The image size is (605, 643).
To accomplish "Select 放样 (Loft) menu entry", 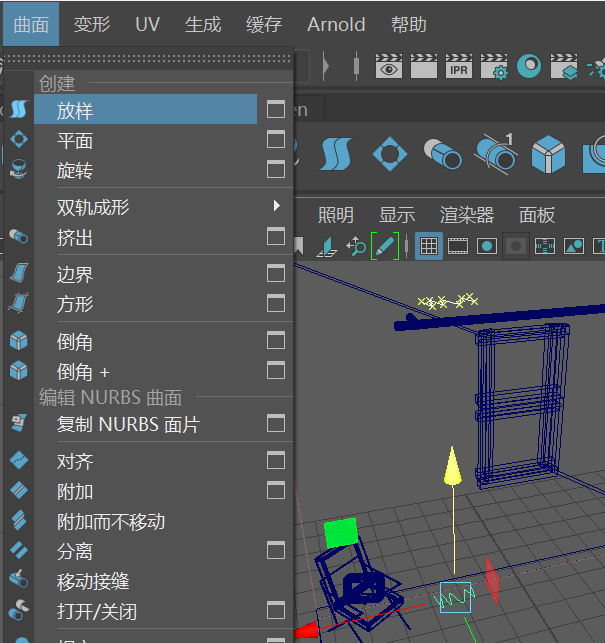I will pyautogui.click(x=146, y=109).
